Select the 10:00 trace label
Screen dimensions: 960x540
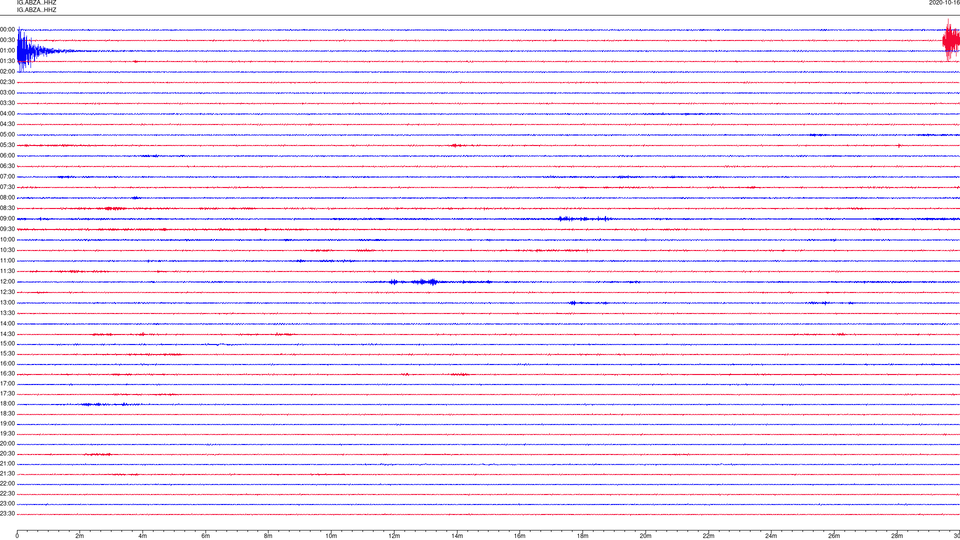point(7,239)
